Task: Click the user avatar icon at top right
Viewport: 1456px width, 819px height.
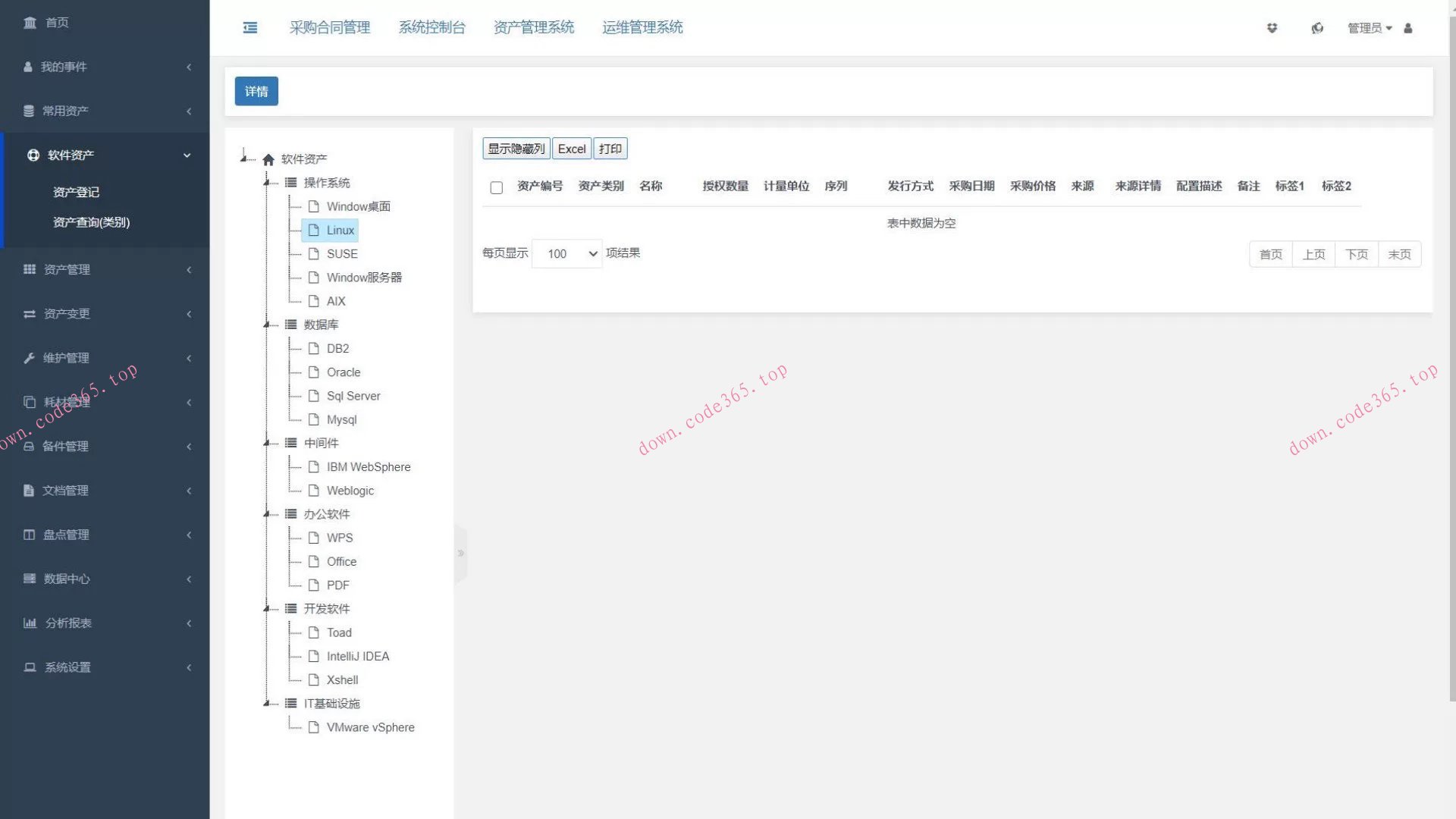Action: (x=1408, y=28)
